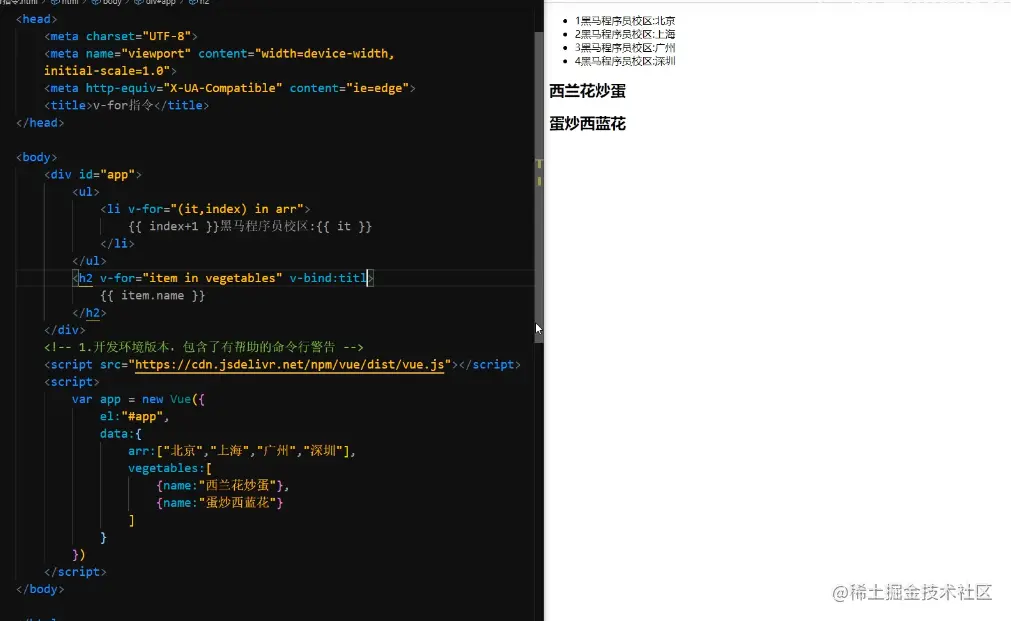The image size is (1011, 621).
Task: Click preview list item 2黑马程序员校区:上海
Action: 625,34
